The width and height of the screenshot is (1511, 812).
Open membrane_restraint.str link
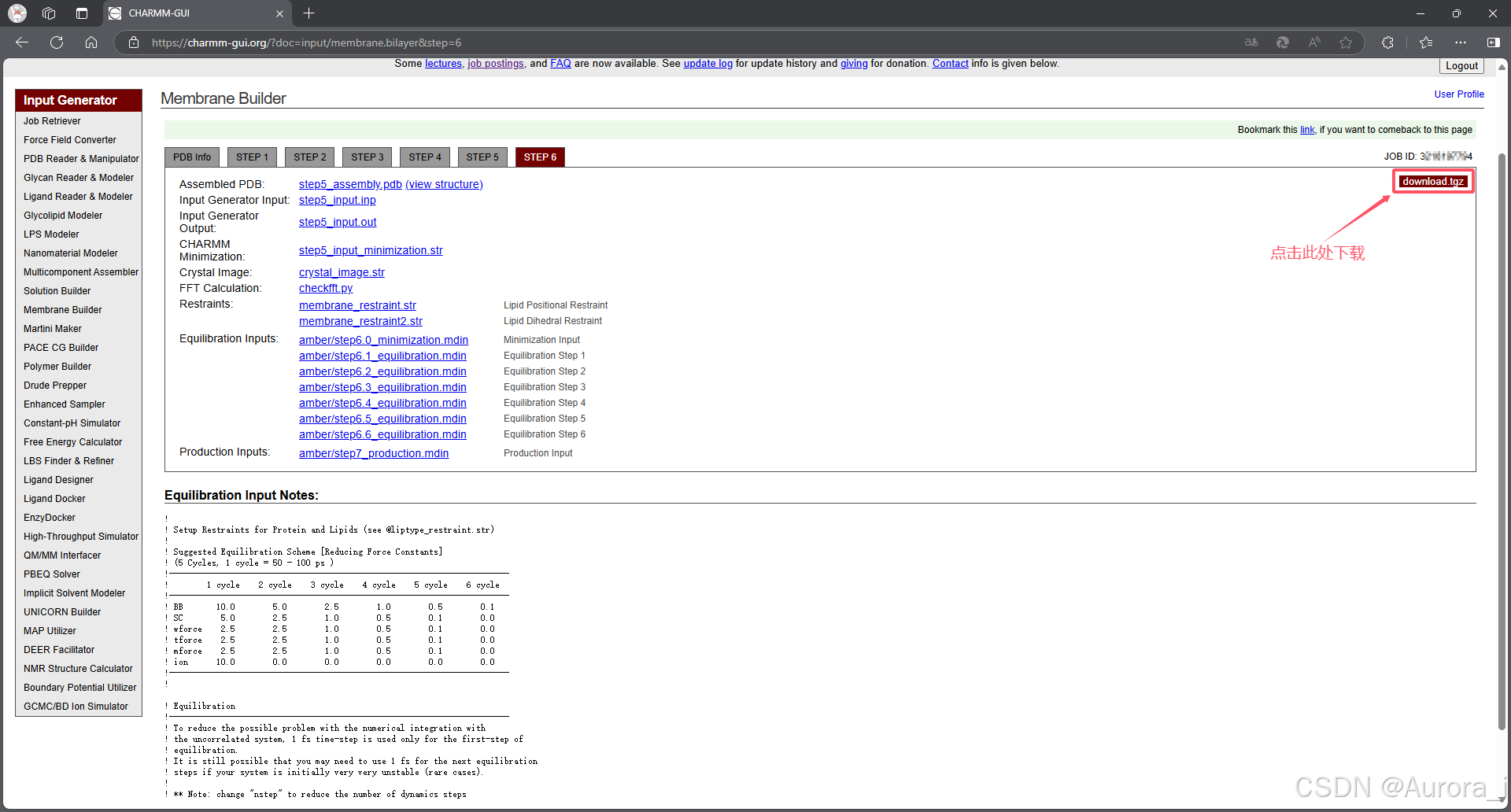357,305
